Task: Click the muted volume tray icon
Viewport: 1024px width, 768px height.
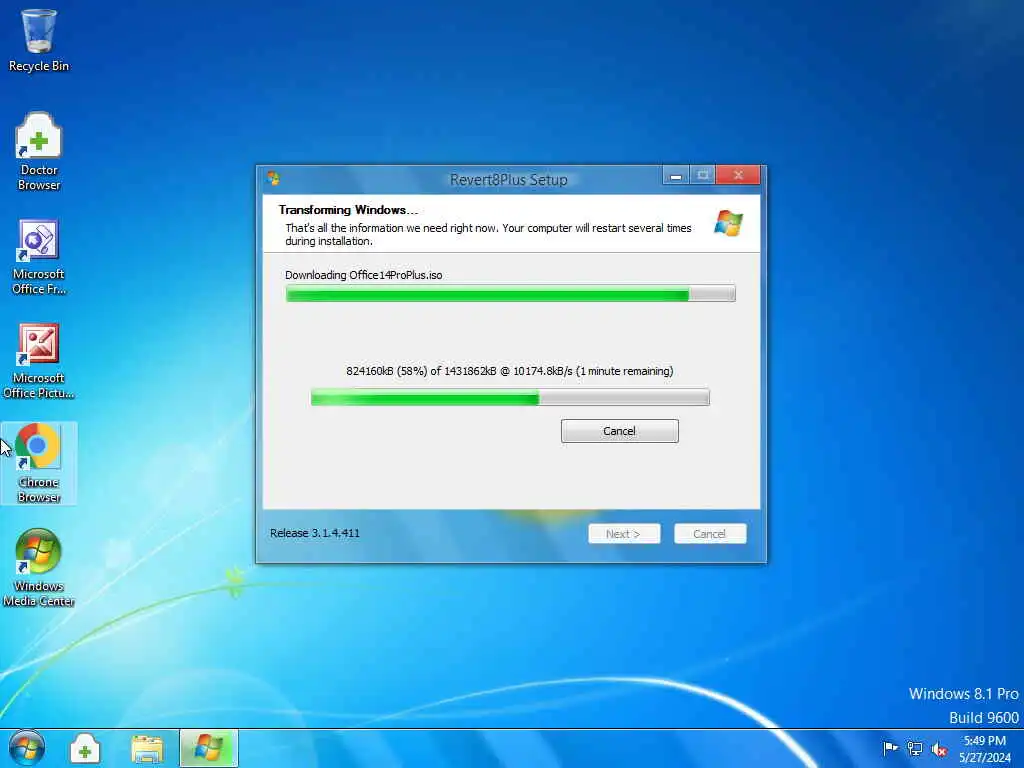Action: (939, 749)
